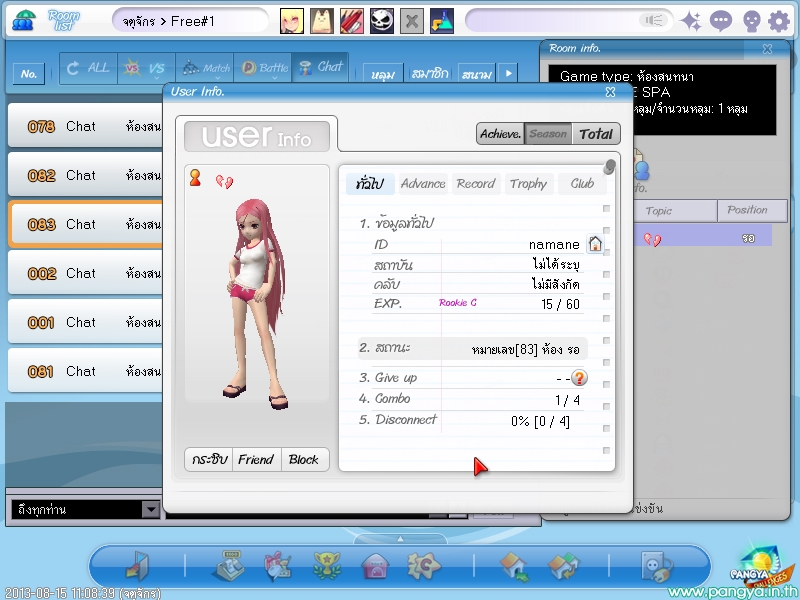Image resolution: width=800 pixels, height=600 pixels.
Task: Sort room list by No. column
Action: [29, 74]
